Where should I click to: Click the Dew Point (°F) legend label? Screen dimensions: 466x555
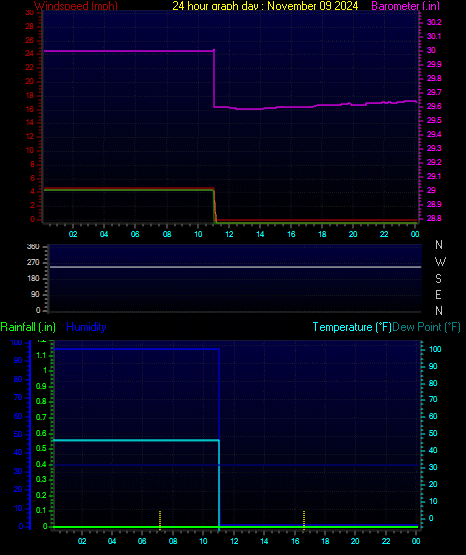click(426, 327)
